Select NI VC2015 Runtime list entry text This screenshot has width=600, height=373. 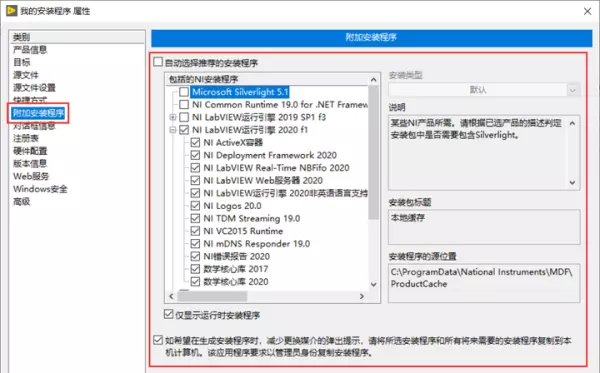click(243, 231)
